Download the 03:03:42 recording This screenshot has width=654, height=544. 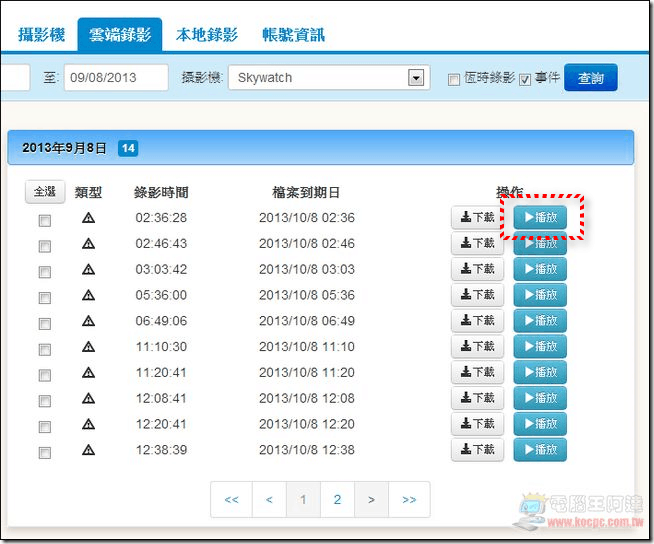[x=477, y=269]
